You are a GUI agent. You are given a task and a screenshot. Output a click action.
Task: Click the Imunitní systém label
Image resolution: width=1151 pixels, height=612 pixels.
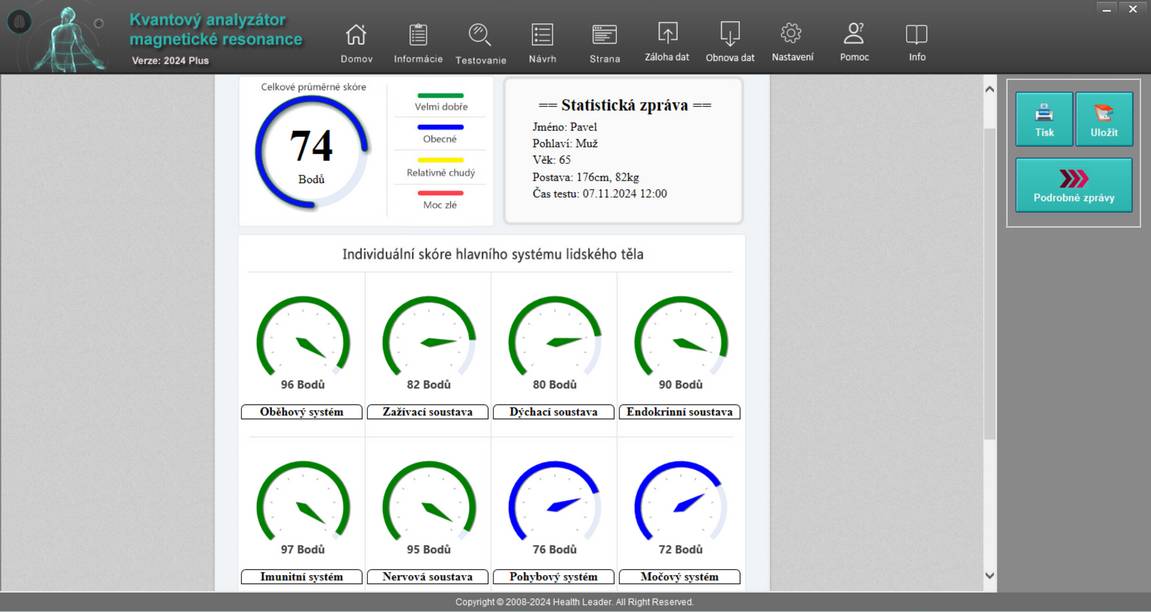pyautogui.click(x=302, y=577)
